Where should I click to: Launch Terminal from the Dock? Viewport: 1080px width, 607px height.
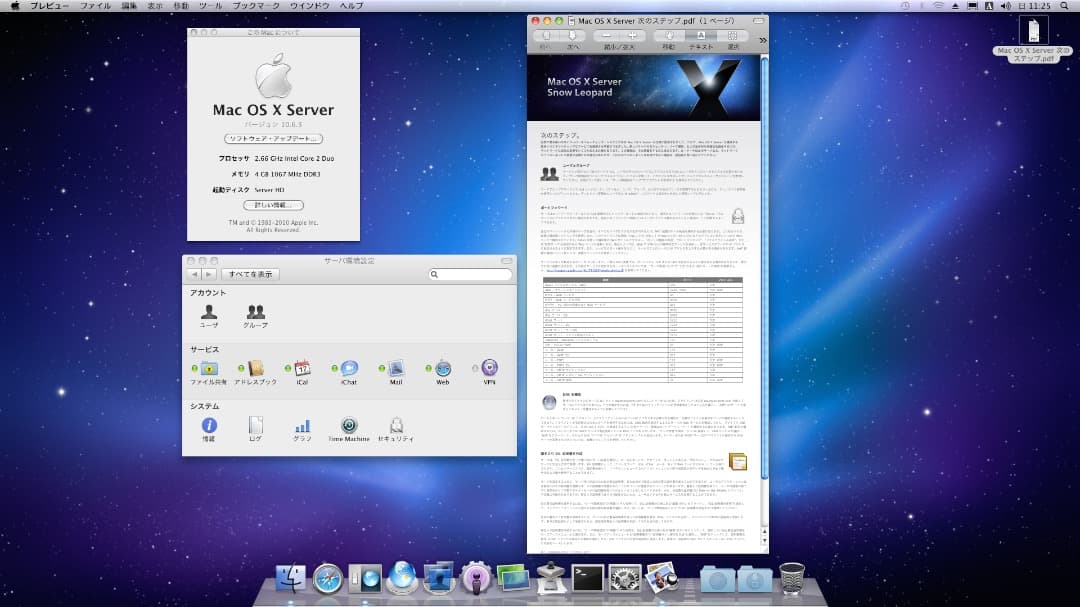tap(586, 578)
